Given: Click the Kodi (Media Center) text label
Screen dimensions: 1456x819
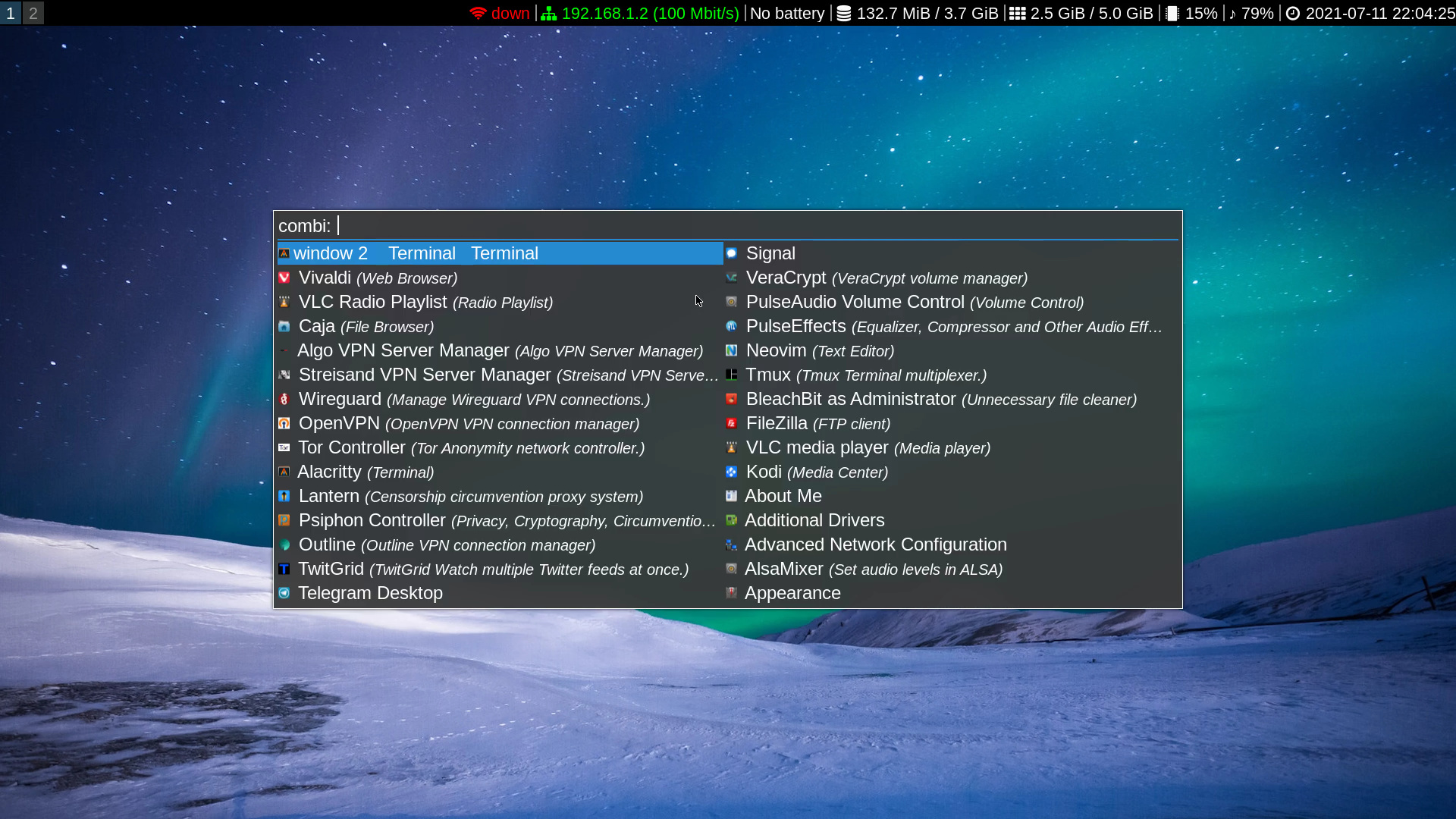Looking at the screenshot, I should coord(817,472).
